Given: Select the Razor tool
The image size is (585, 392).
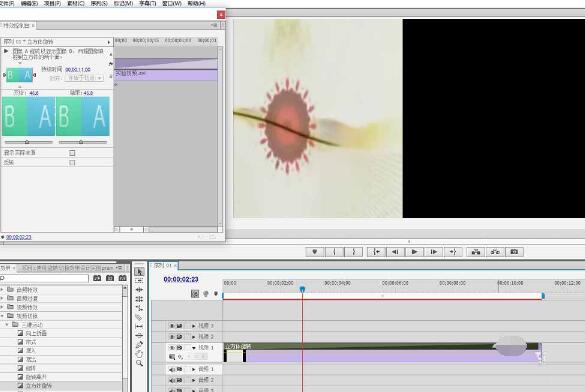Looking at the screenshot, I should 139,317.
